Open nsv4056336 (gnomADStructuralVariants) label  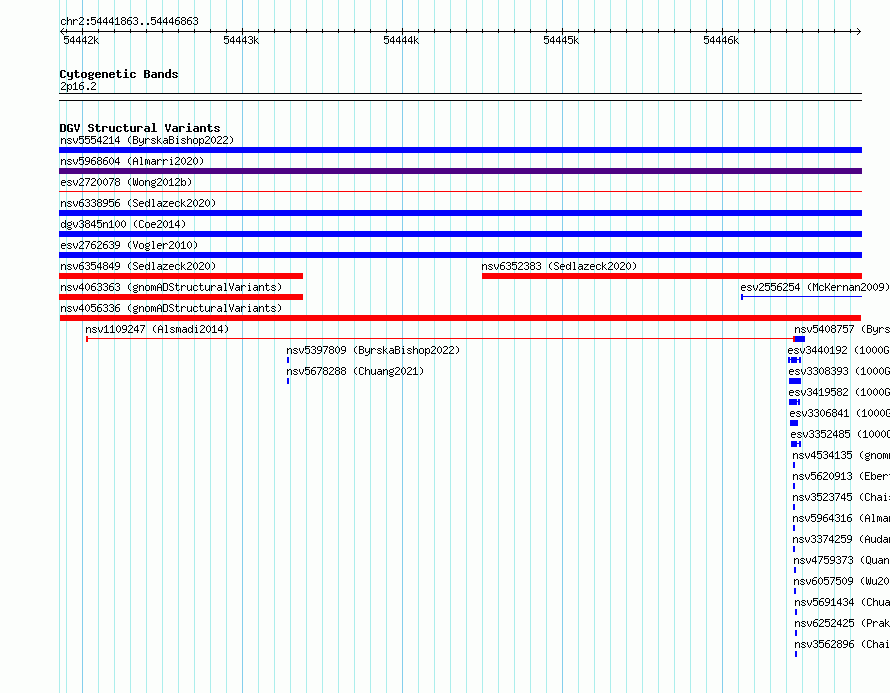click(171, 308)
